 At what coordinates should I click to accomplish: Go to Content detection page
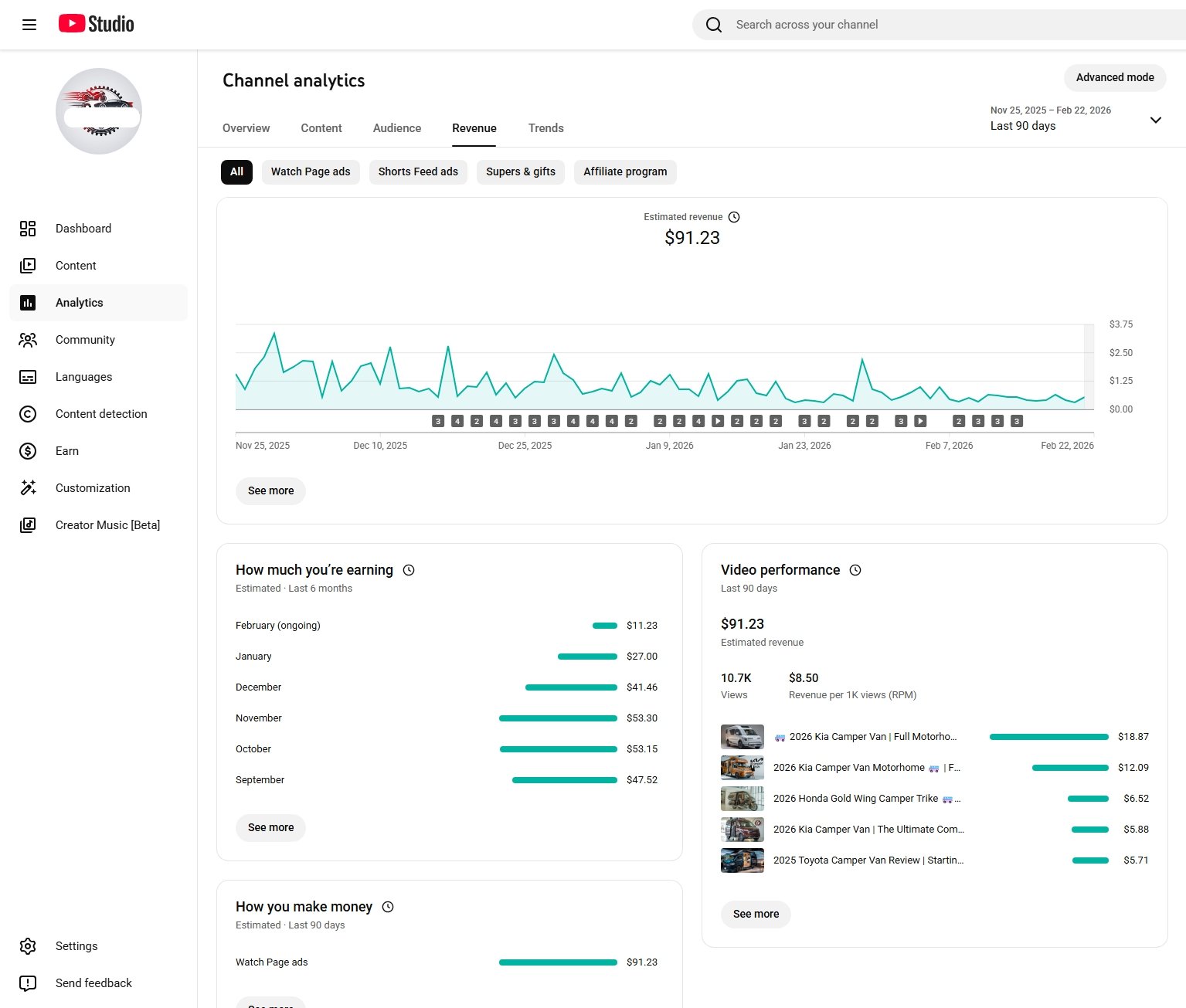point(101,414)
